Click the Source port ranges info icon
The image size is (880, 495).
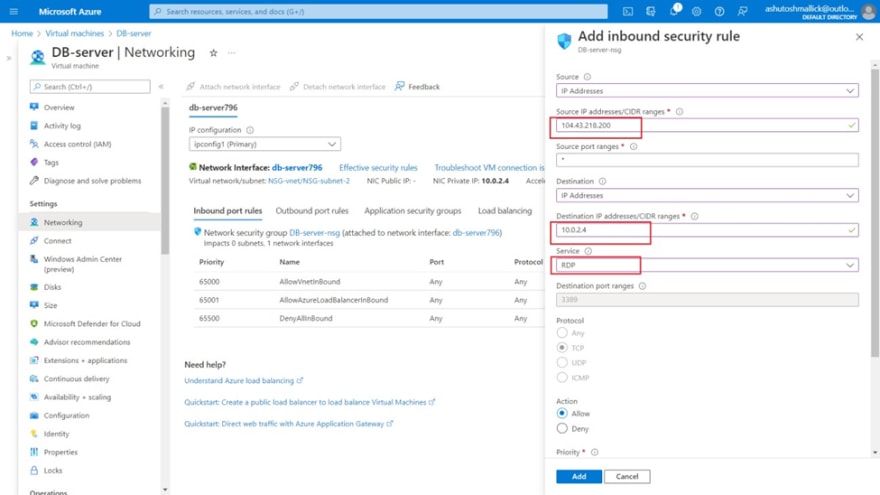[634, 146]
